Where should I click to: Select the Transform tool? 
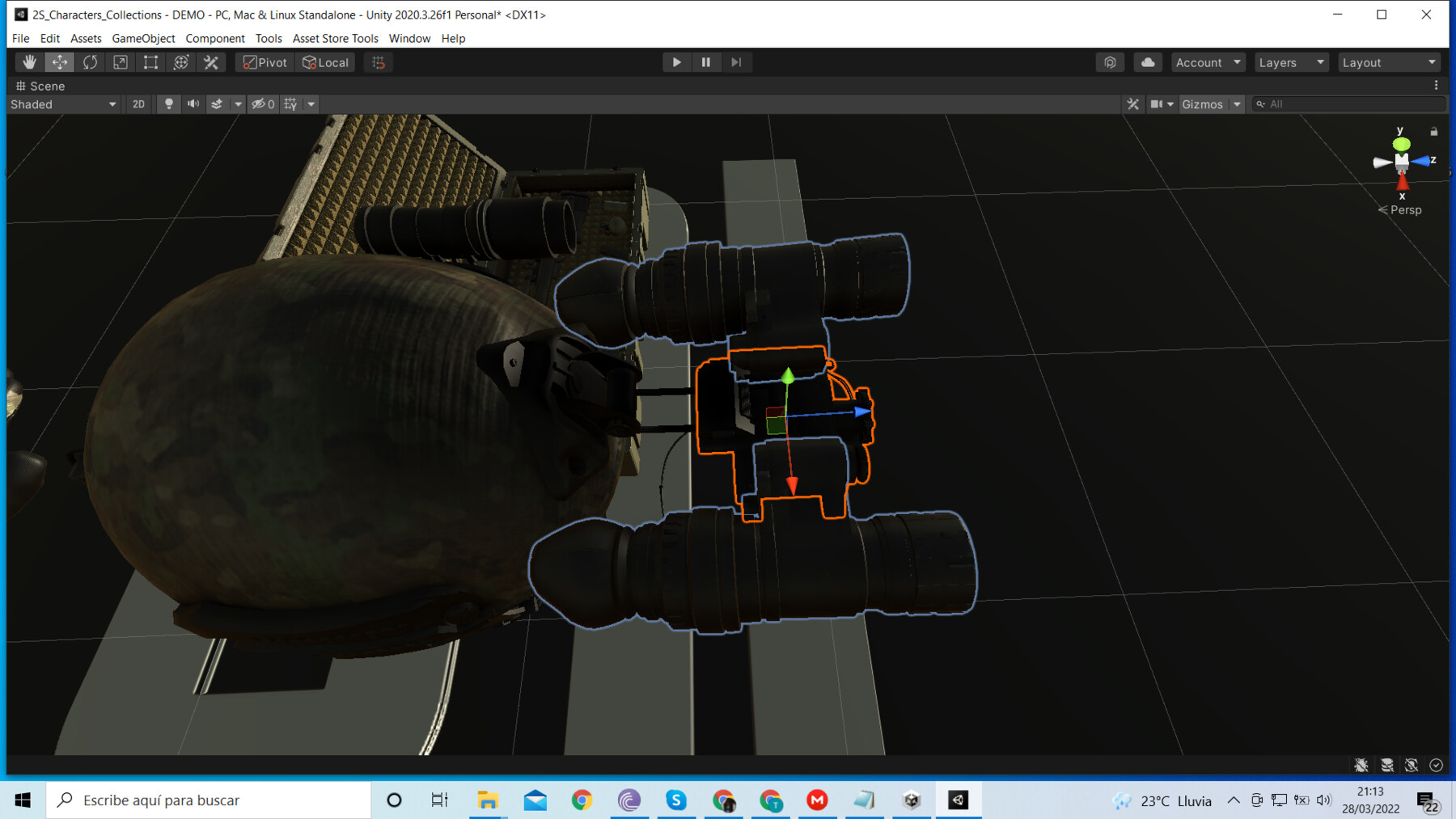(181, 62)
